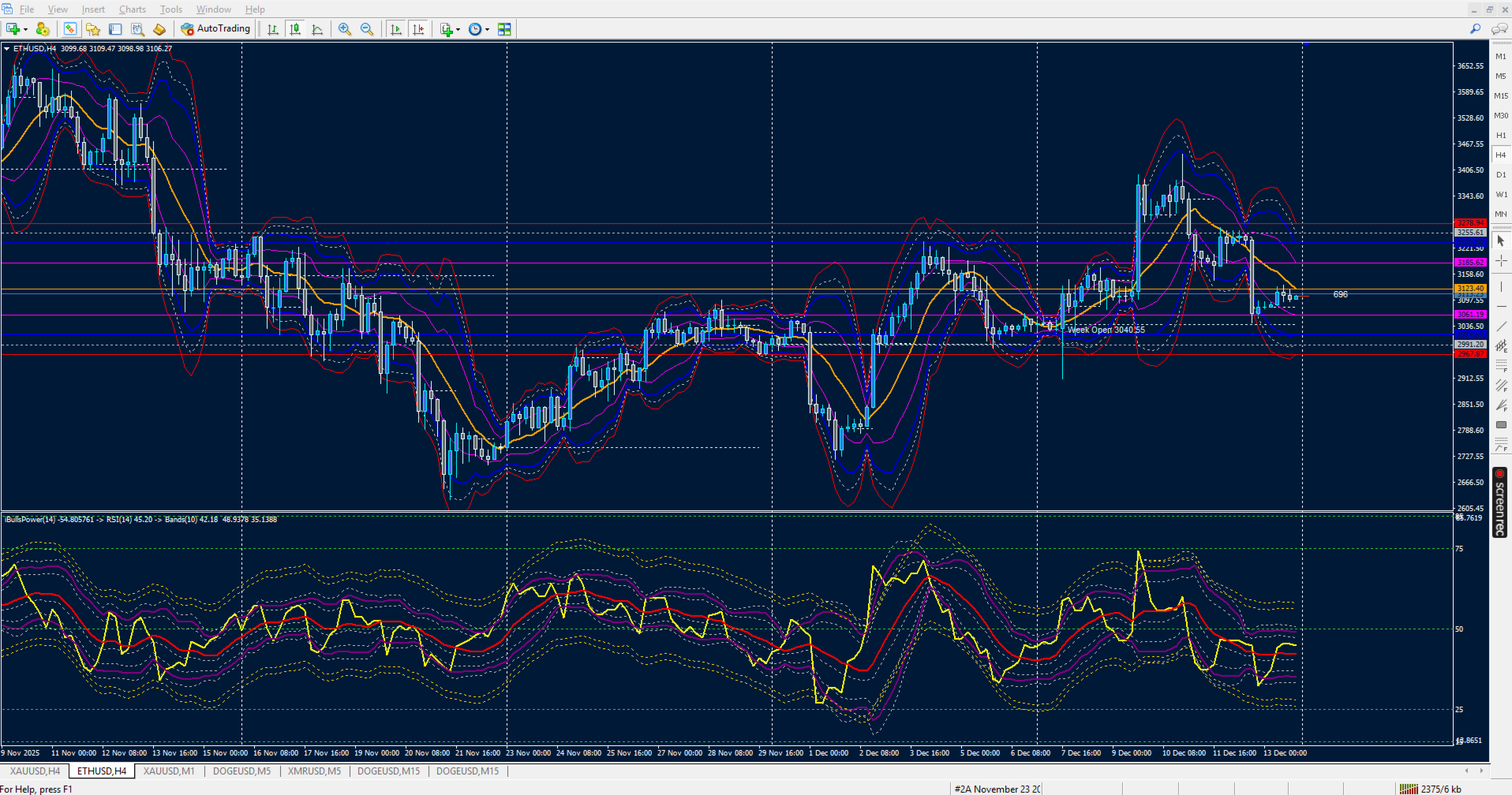Toggle chart Auto Scroll
1512x795 pixels.
(396, 29)
